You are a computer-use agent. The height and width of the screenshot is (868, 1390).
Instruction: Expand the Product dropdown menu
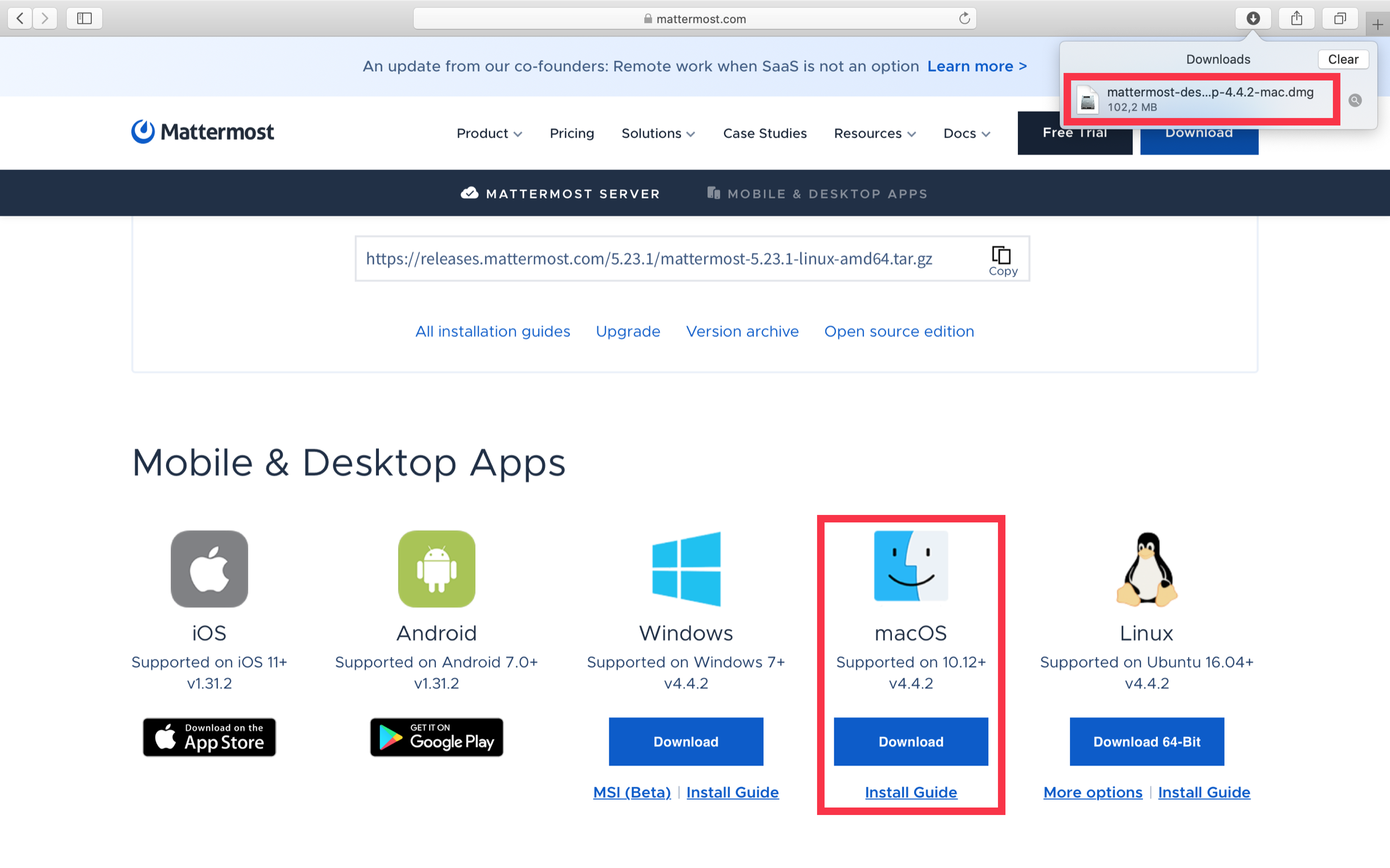pos(489,133)
